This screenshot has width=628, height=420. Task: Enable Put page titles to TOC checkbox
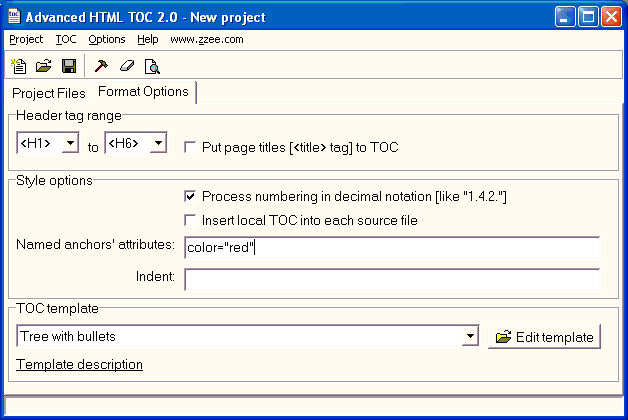pyautogui.click(x=190, y=147)
